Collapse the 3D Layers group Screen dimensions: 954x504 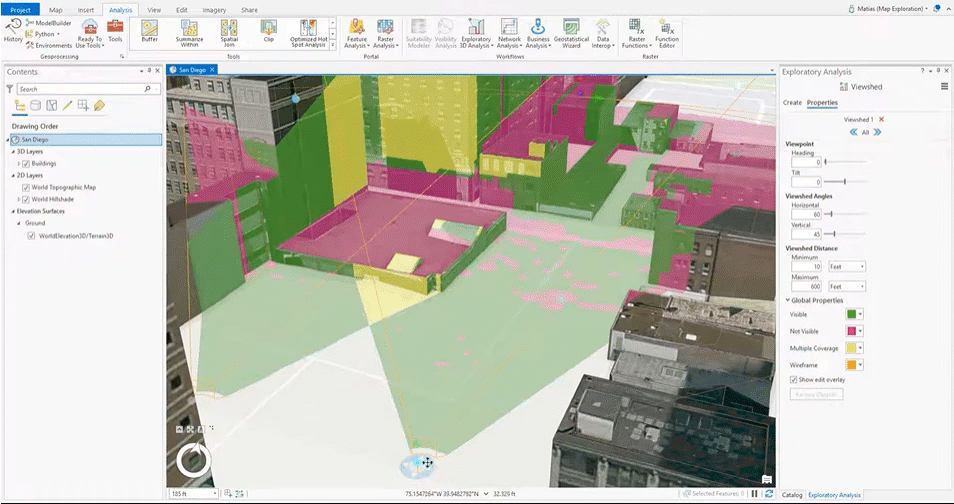point(13,152)
